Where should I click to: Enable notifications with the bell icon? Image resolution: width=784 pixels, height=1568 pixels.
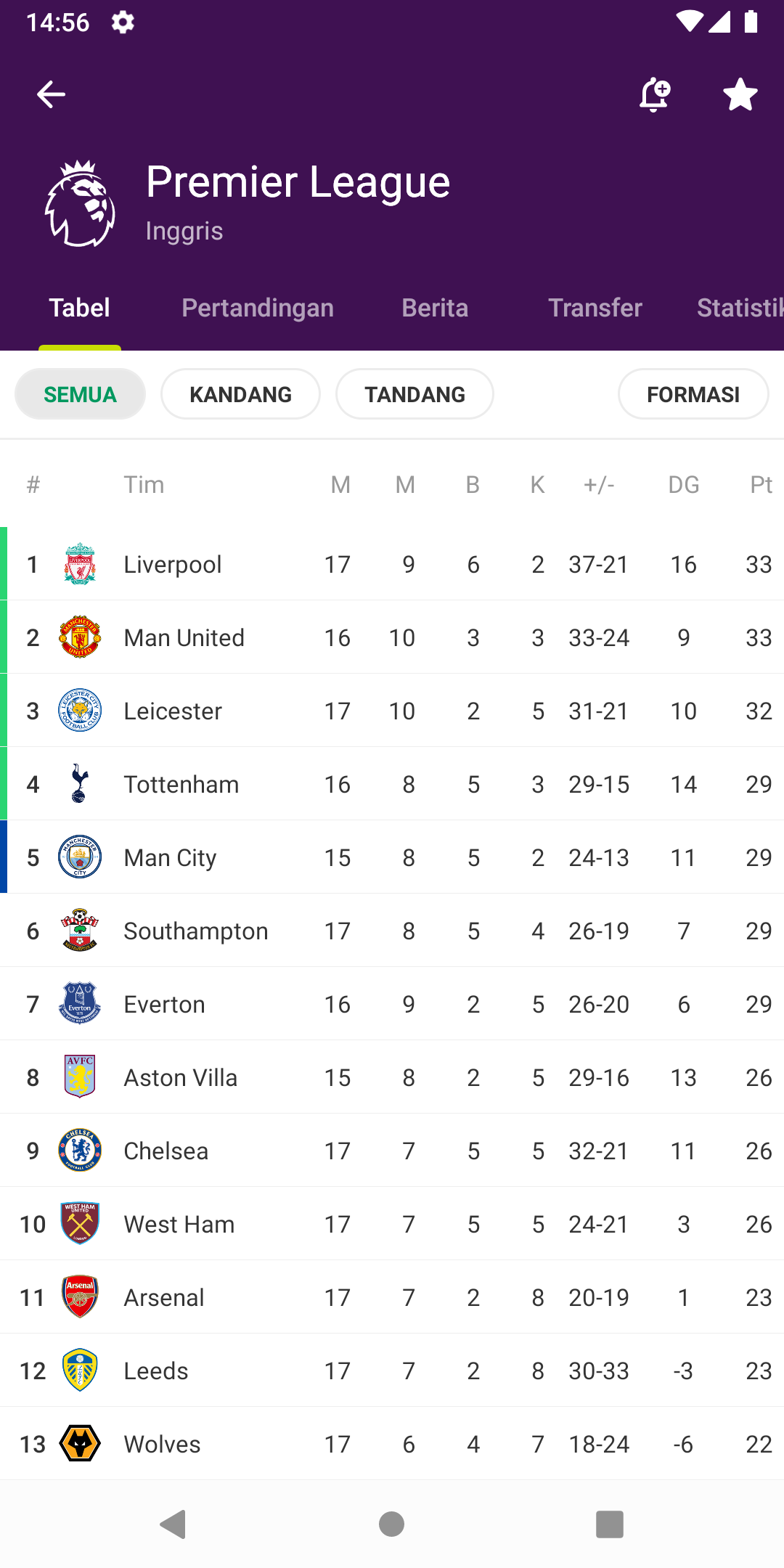click(x=654, y=94)
